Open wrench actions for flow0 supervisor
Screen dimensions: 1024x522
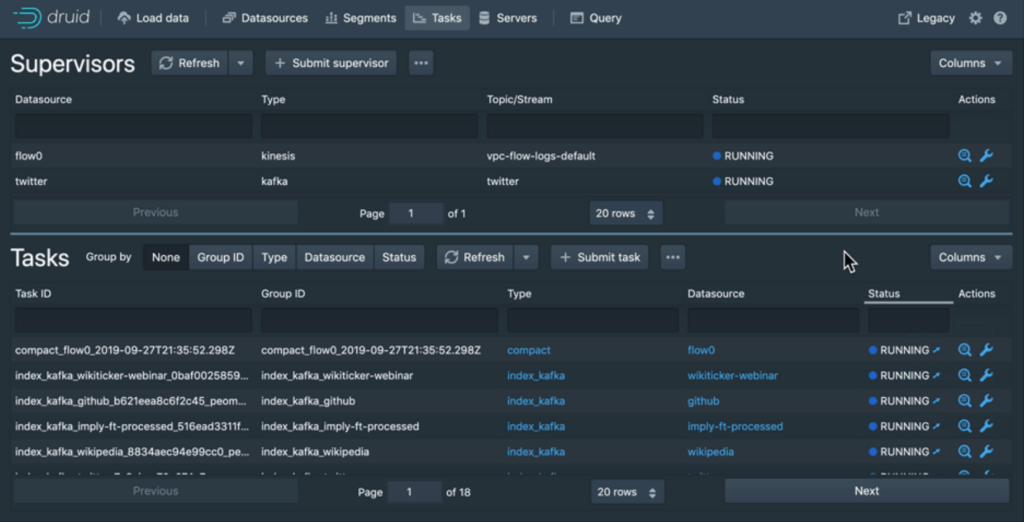986,156
